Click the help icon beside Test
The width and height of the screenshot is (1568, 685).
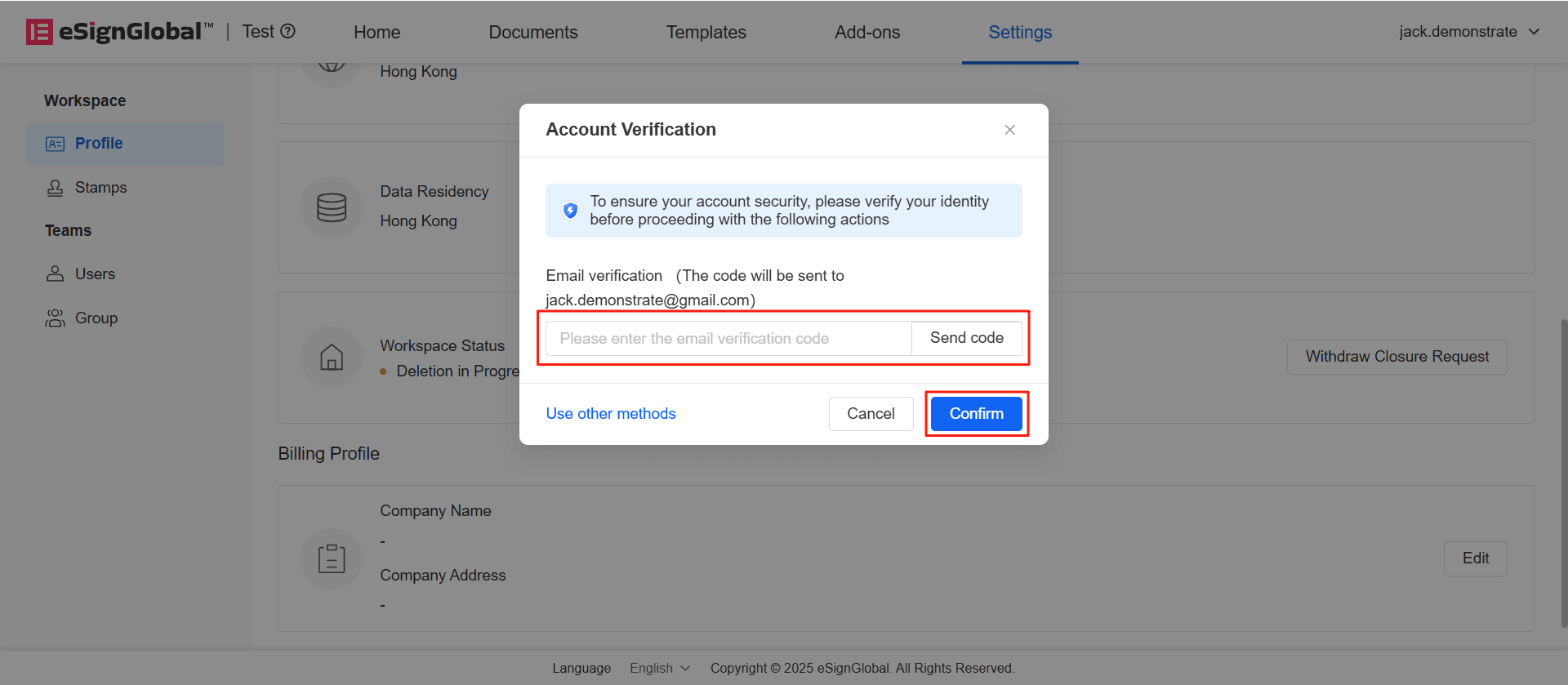click(287, 31)
